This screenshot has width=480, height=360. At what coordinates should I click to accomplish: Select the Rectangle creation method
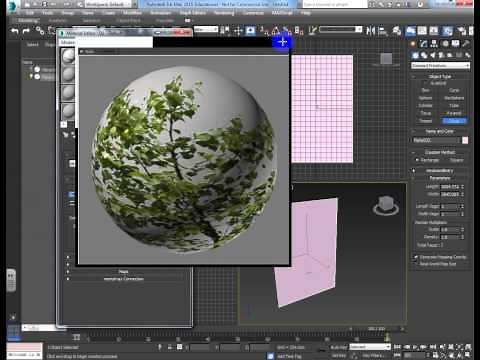pos(427,160)
